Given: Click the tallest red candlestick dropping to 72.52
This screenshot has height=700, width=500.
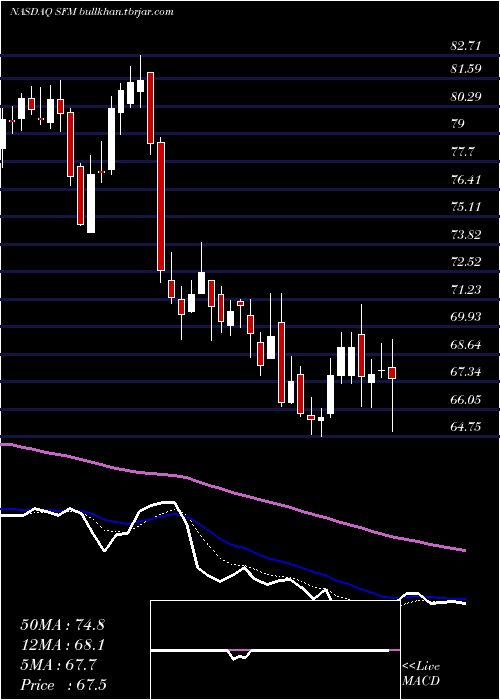Looking at the screenshot, I should pyautogui.click(x=161, y=206).
